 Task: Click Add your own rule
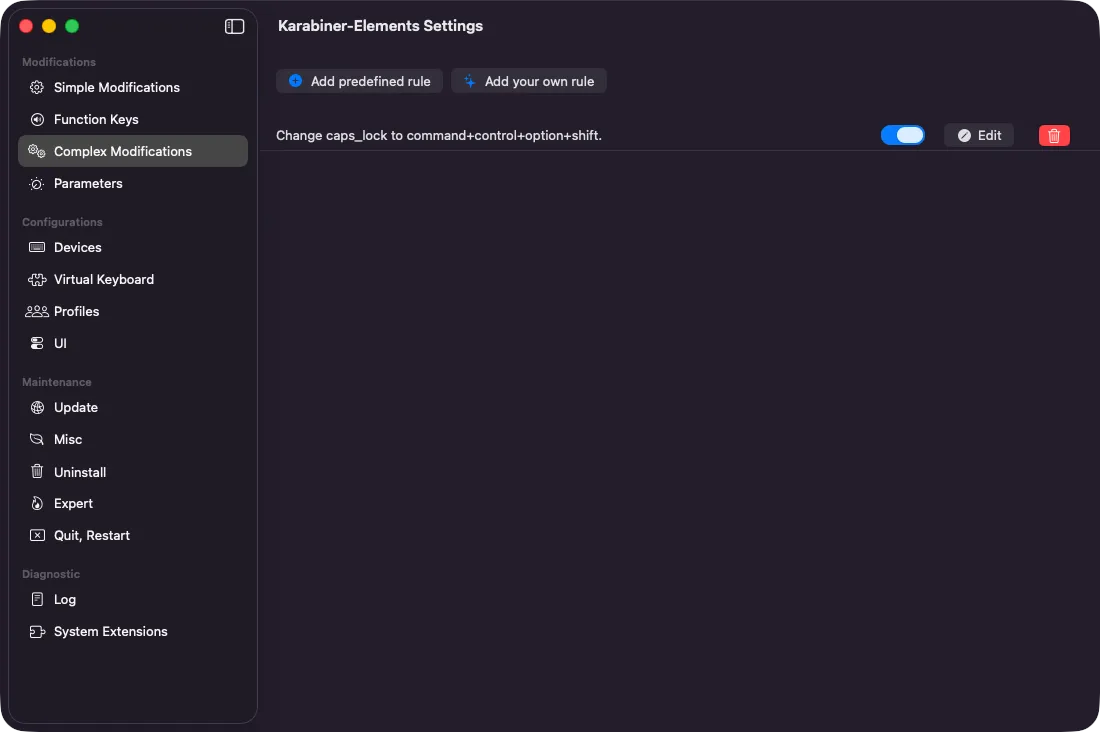click(x=529, y=81)
